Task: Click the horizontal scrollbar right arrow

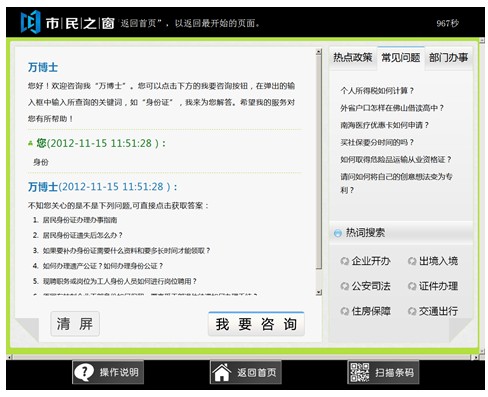Action: point(475,357)
